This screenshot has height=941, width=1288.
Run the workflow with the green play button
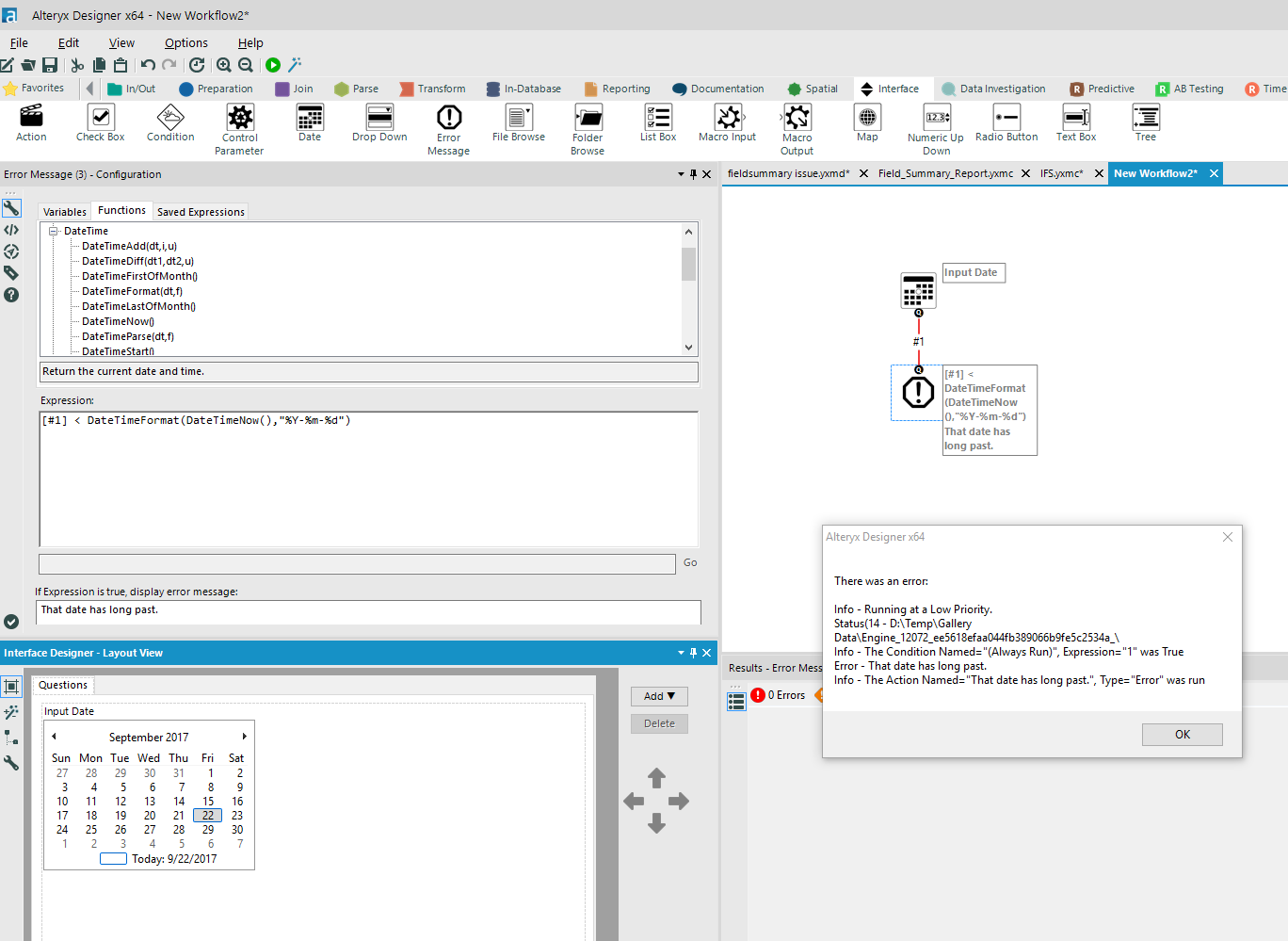pyautogui.click(x=272, y=65)
